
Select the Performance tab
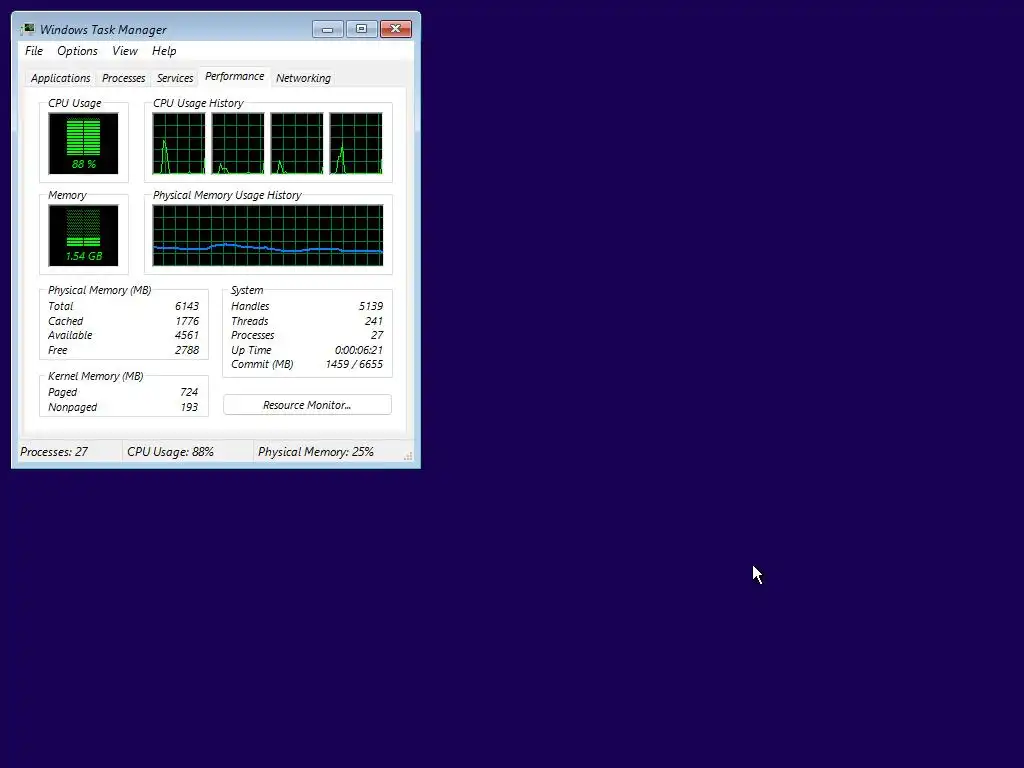click(x=234, y=76)
